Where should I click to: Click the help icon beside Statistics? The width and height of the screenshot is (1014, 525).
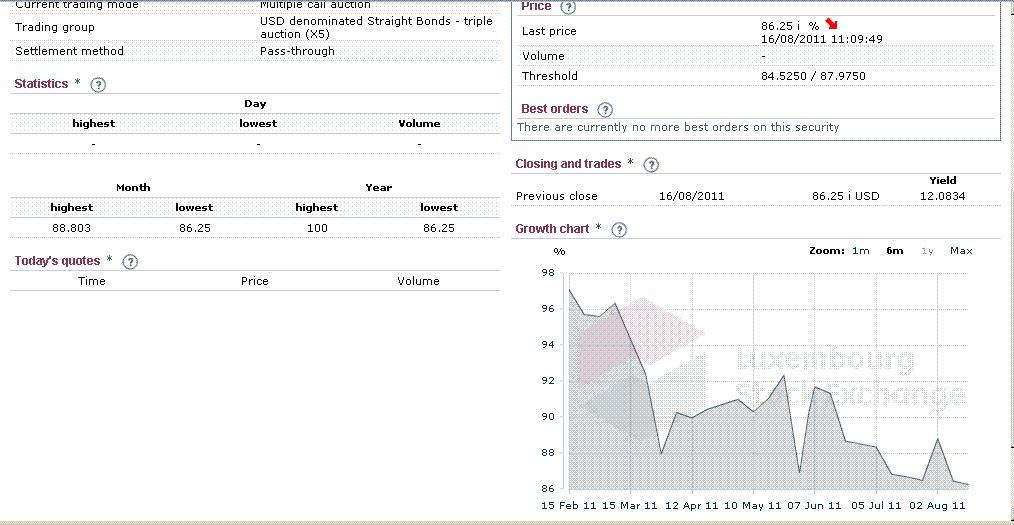(98, 85)
